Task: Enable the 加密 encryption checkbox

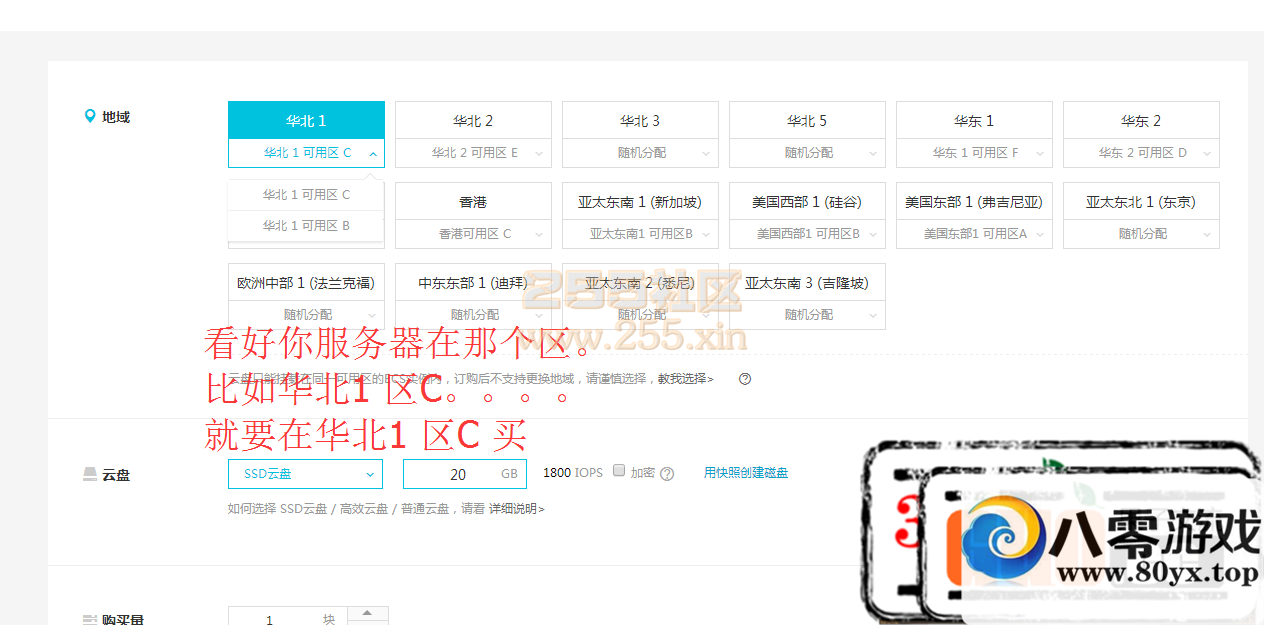Action: pyautogui.click(x=619, y=471)
